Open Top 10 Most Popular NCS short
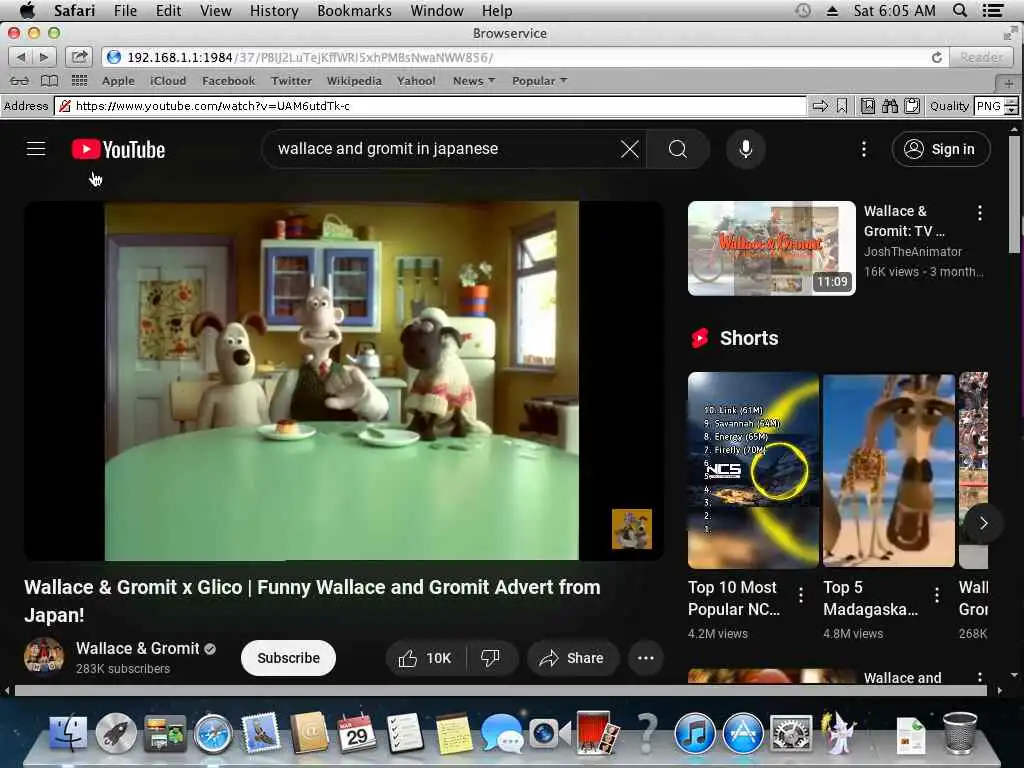The width and height of the screenshot is (1024, 768). point(753,470)
